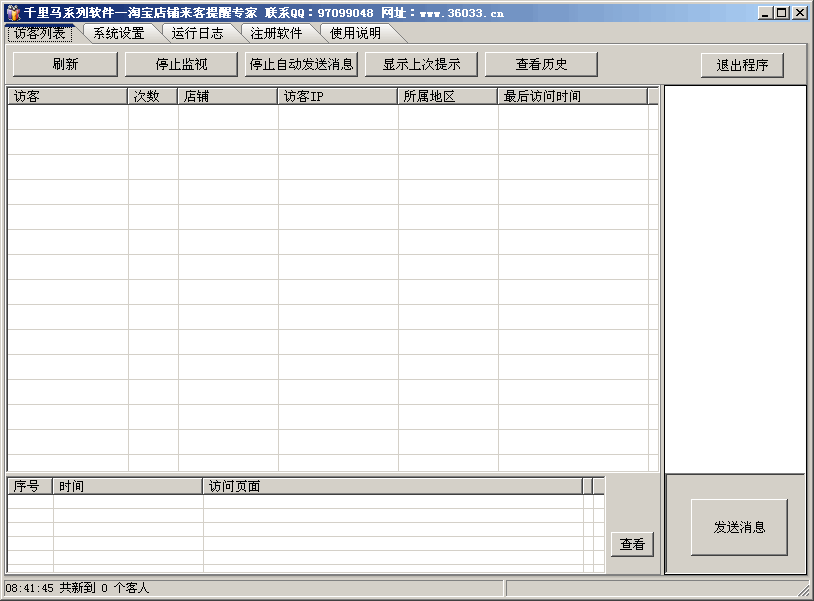Click the 刷新 button
This screenshot has height=601, width=814.
pos(65,64)
